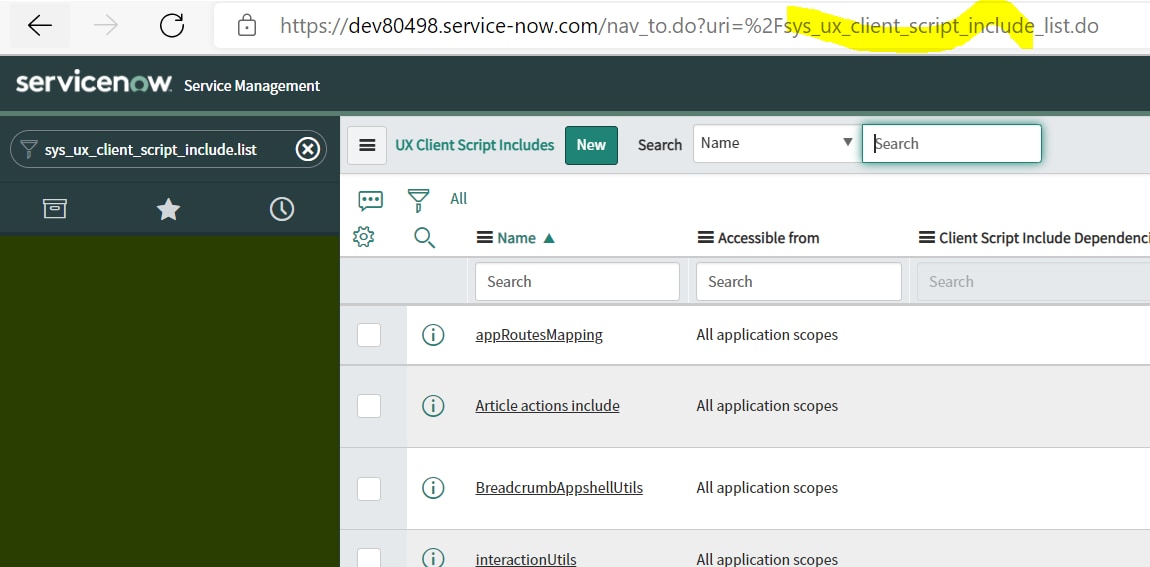The image size is (1150, 567).
Task: Clear the navigator filter text
Action: pyautogui.click(x=308, y=149)
